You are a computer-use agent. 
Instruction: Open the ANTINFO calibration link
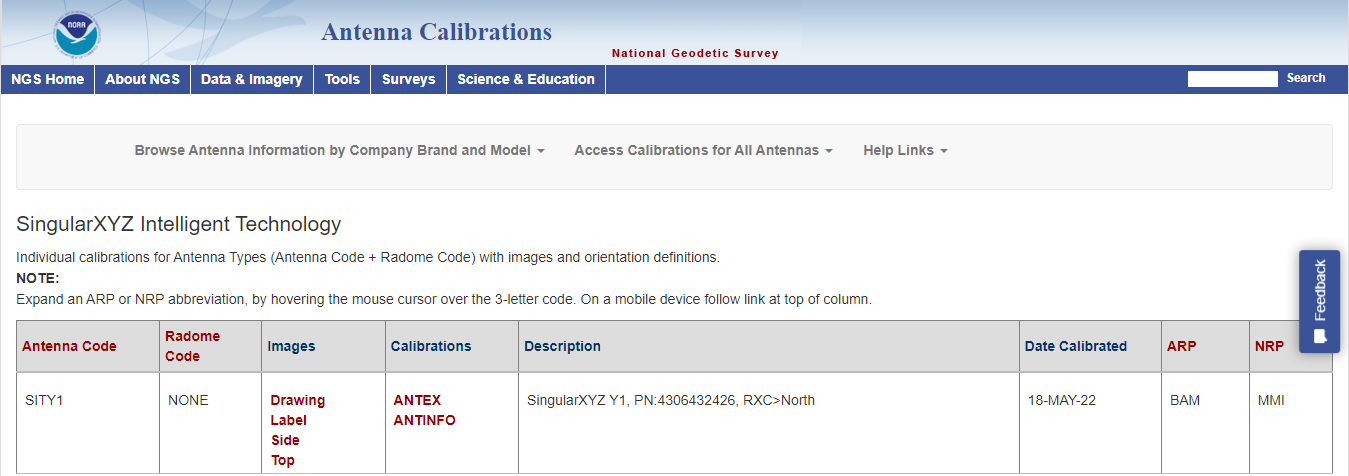(x=424, y=420)
